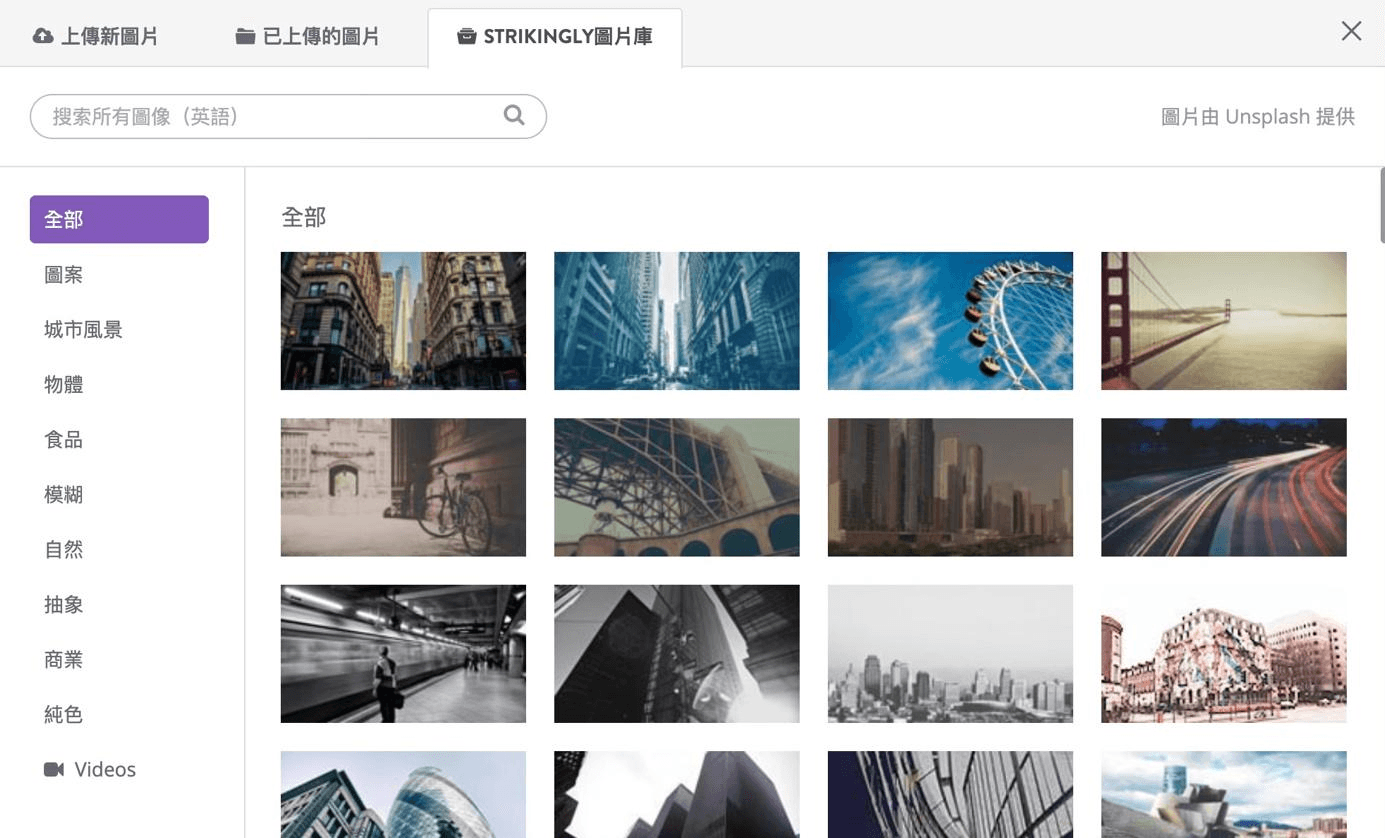Viewport: 1385px width, 838px height.
Task: Select the highlighted 全部 category button
Action: click(x=119, y=219)
